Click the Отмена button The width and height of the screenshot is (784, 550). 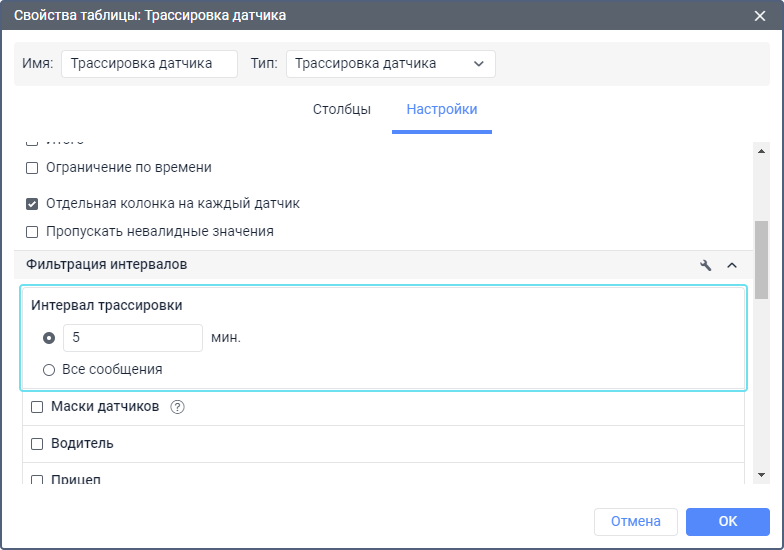(635, 521)
